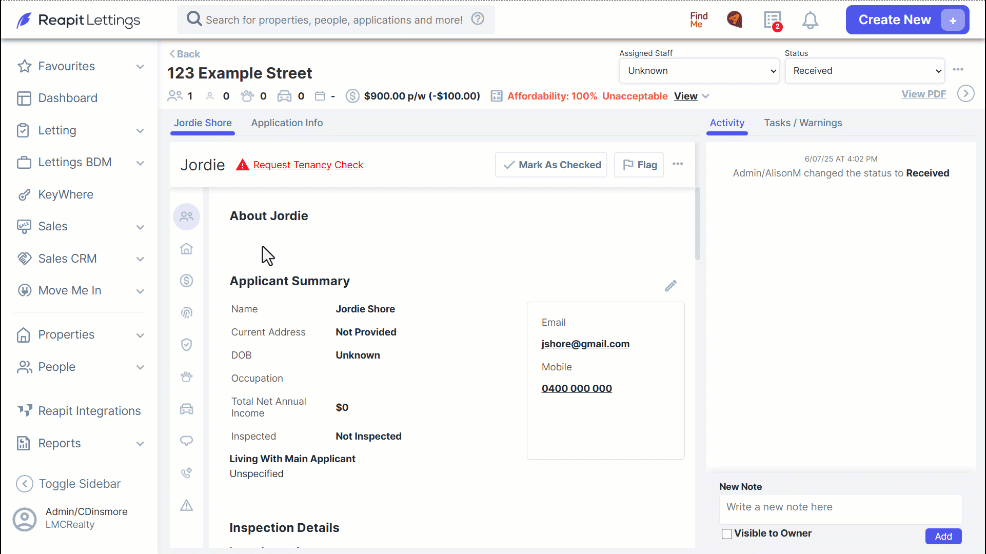
Task: Edit Applicant Summary with pencil icon
Action: 670,286
